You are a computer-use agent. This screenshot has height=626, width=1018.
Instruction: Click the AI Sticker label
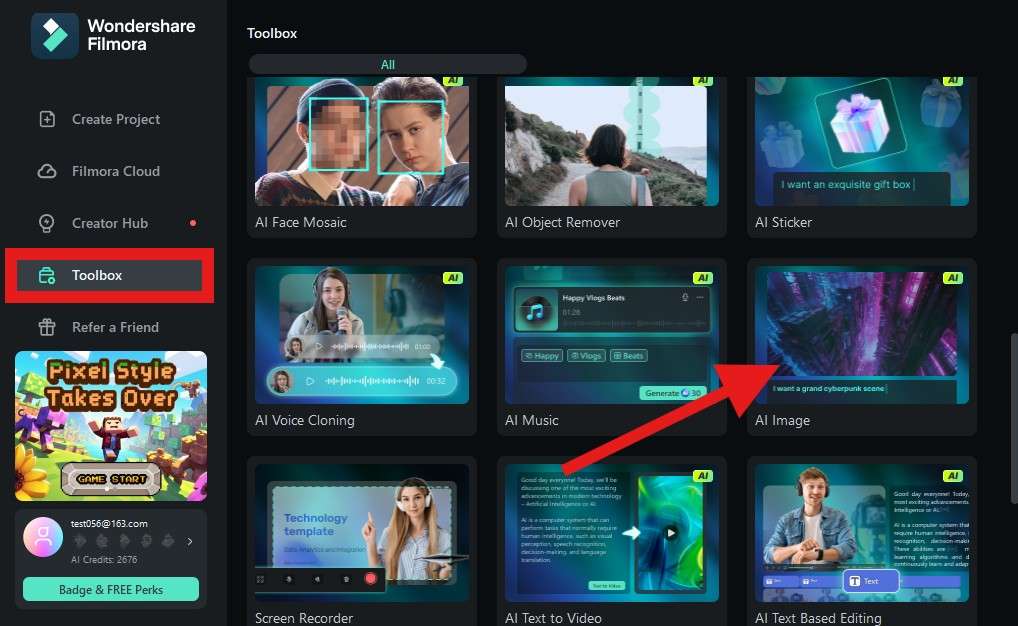click(783, 222)
